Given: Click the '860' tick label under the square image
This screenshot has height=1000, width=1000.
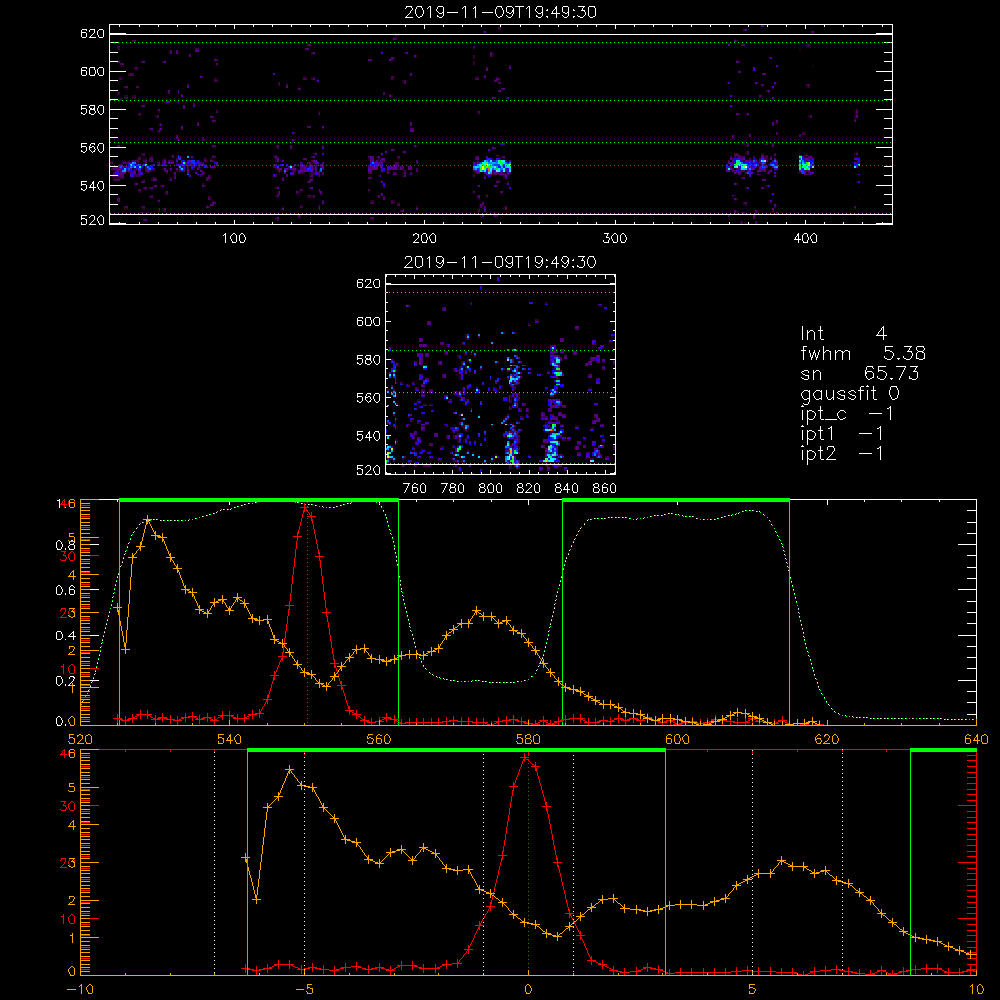Looking at the screenshot, I should (605, 489).
